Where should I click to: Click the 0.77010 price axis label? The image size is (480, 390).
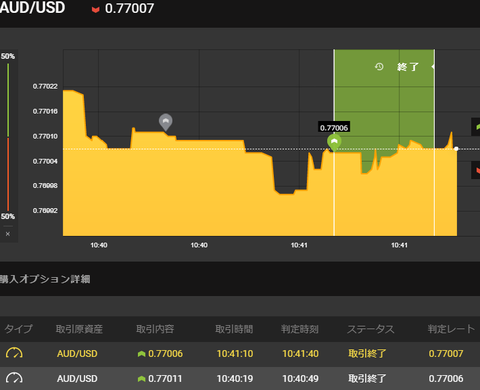[45, 136]
